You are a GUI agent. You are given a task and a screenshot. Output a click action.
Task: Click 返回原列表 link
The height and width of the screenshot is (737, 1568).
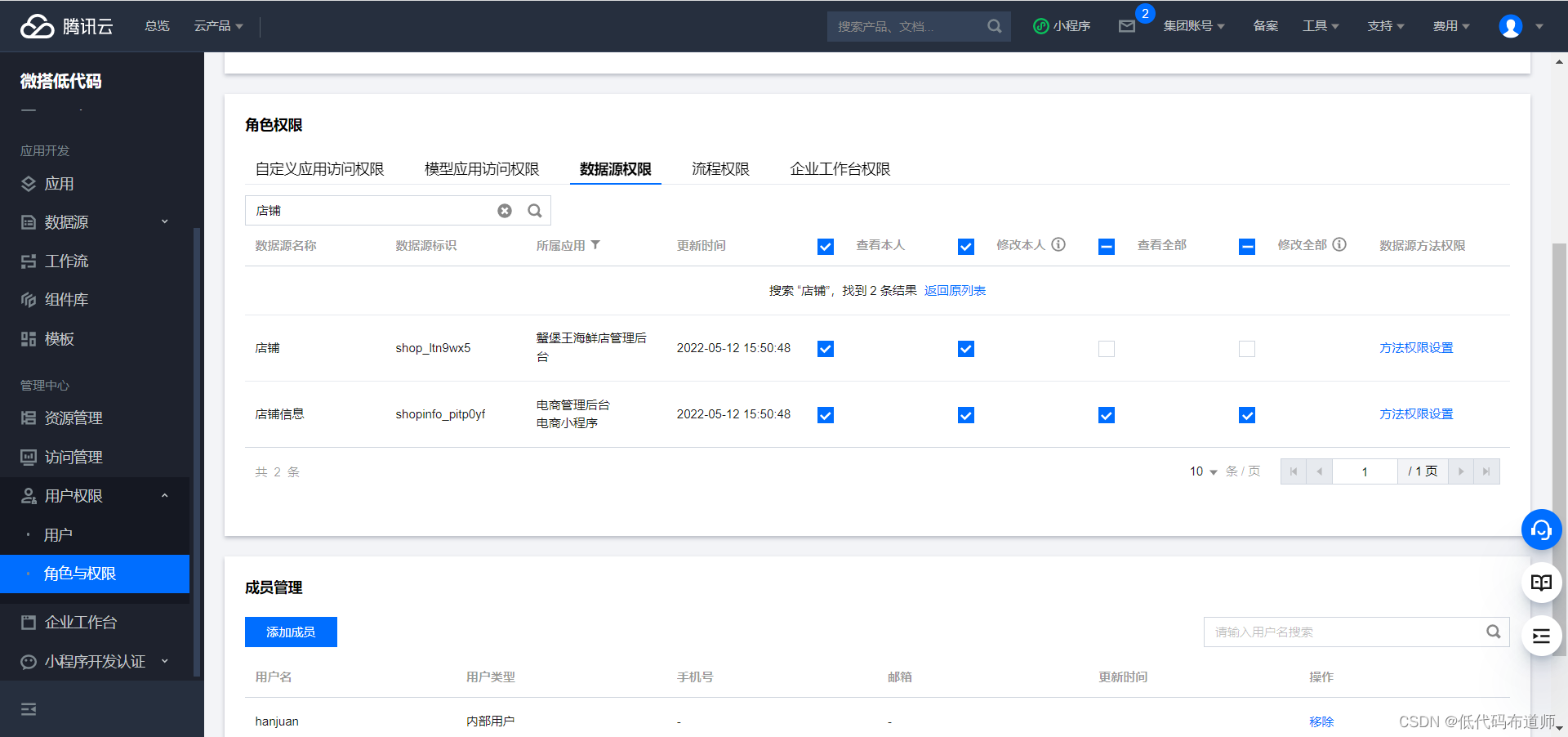pos(955,291)
